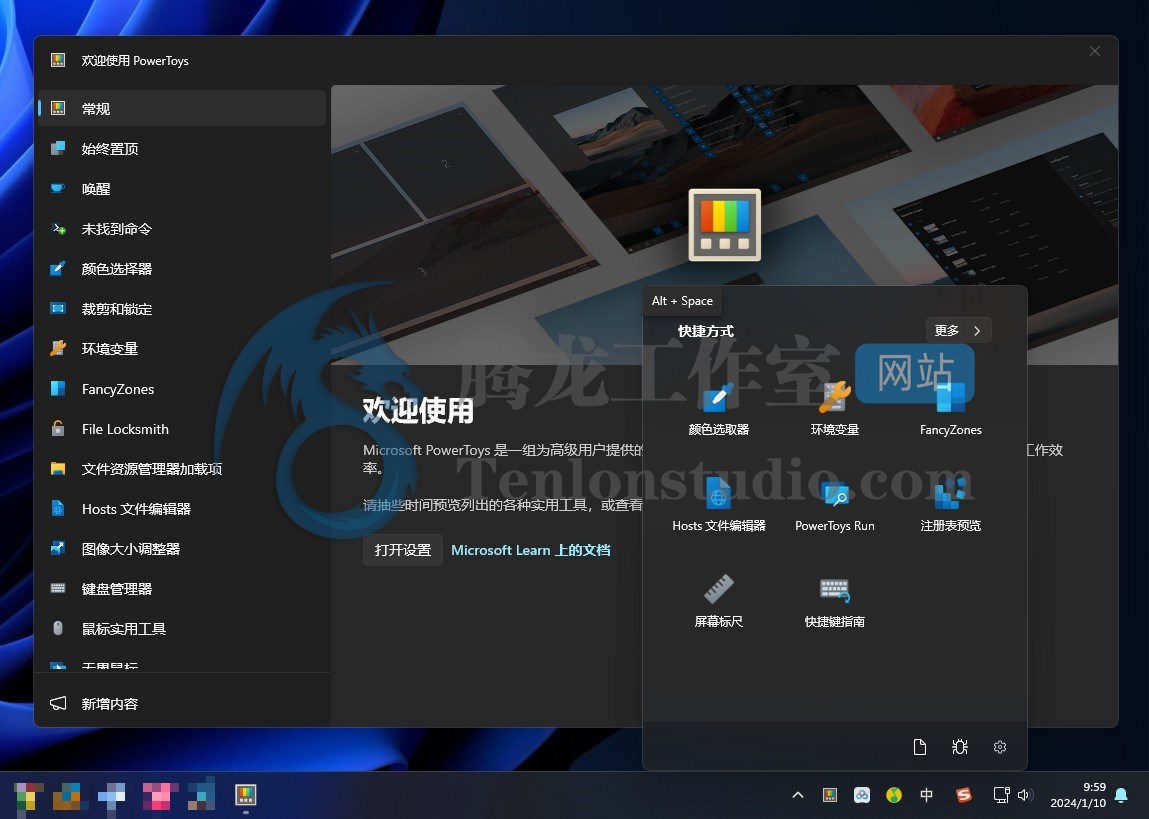This screenshot has height=819, width=1149.
Task: Click the 环境变量 sidebar wrench icon
Action: [x=58, y=349]
